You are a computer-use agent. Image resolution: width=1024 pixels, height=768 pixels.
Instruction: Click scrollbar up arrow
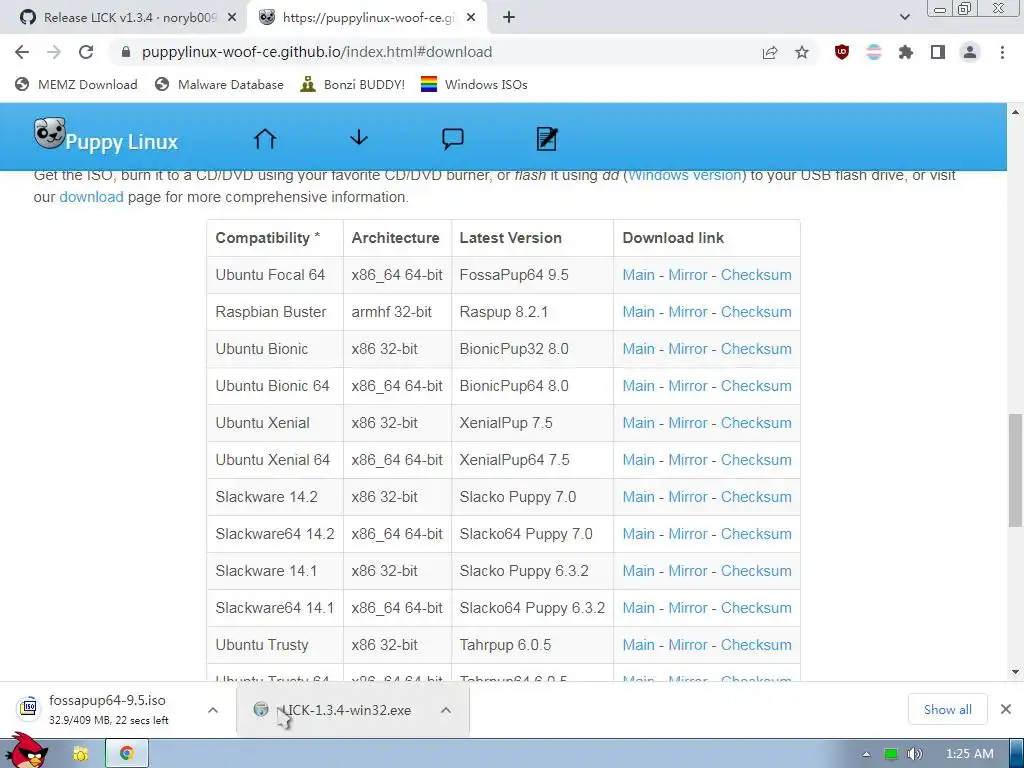(x=1015, y=112)
